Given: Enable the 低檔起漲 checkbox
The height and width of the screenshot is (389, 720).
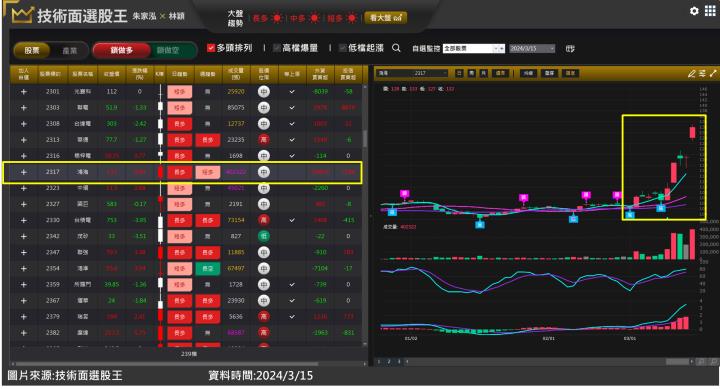Looking at the screenshot, I should [x=343, y=48].
